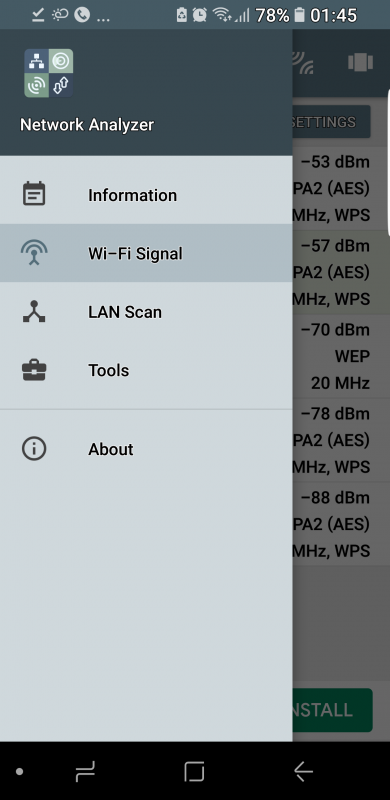The width and height of the screenshot is (390, 800).
Task: Select the -70 dBm WEP network entry
Action: point(341,356)
